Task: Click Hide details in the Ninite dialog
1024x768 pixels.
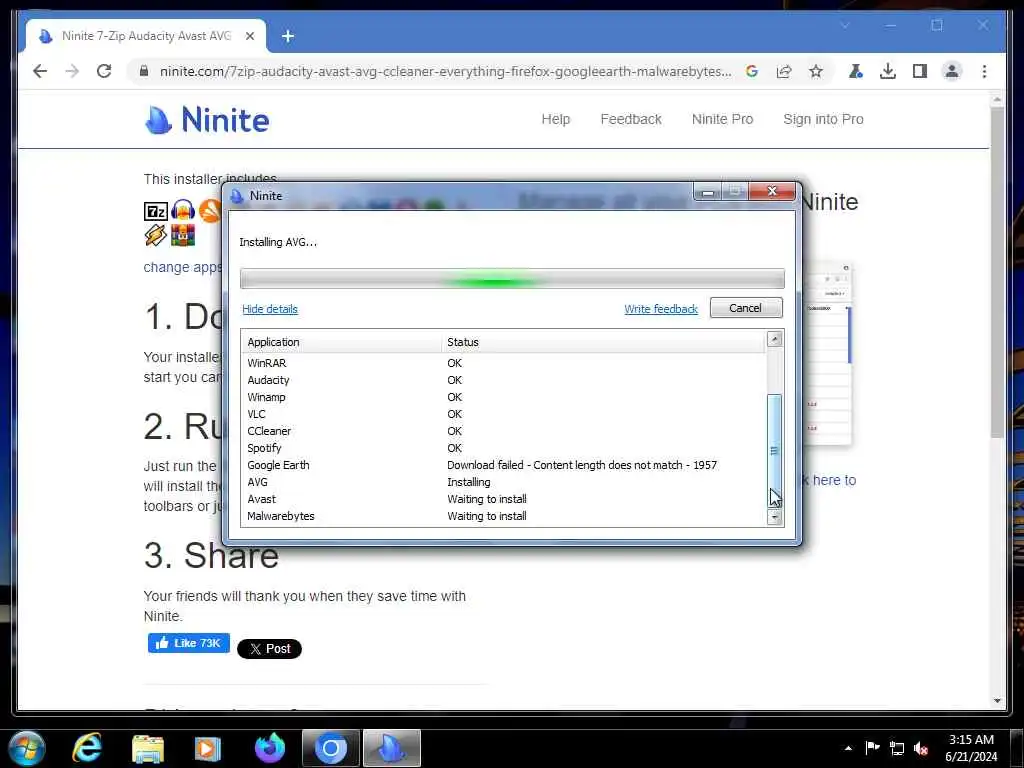Action: 270,309
